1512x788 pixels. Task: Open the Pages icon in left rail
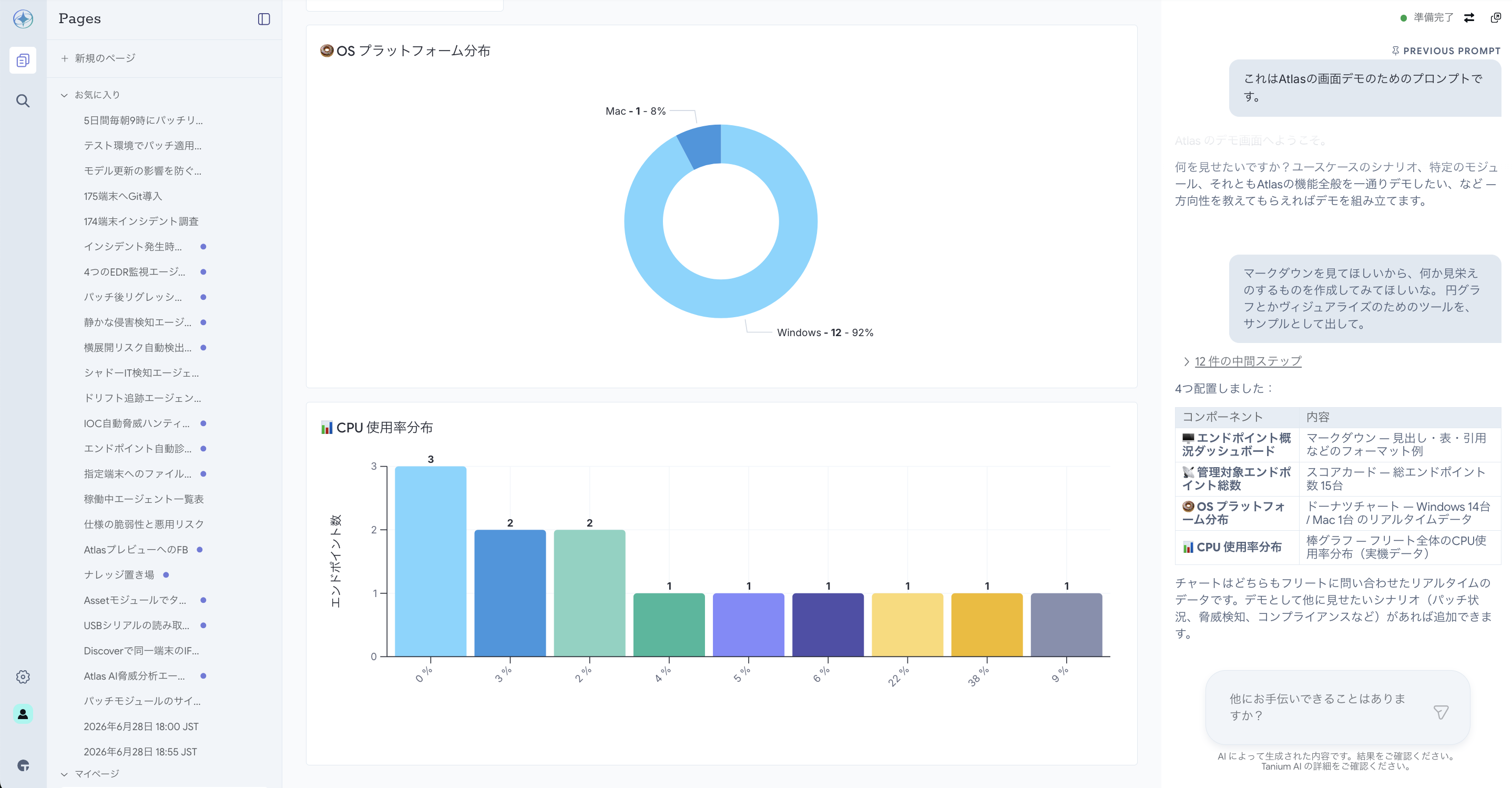click(23, 60)
